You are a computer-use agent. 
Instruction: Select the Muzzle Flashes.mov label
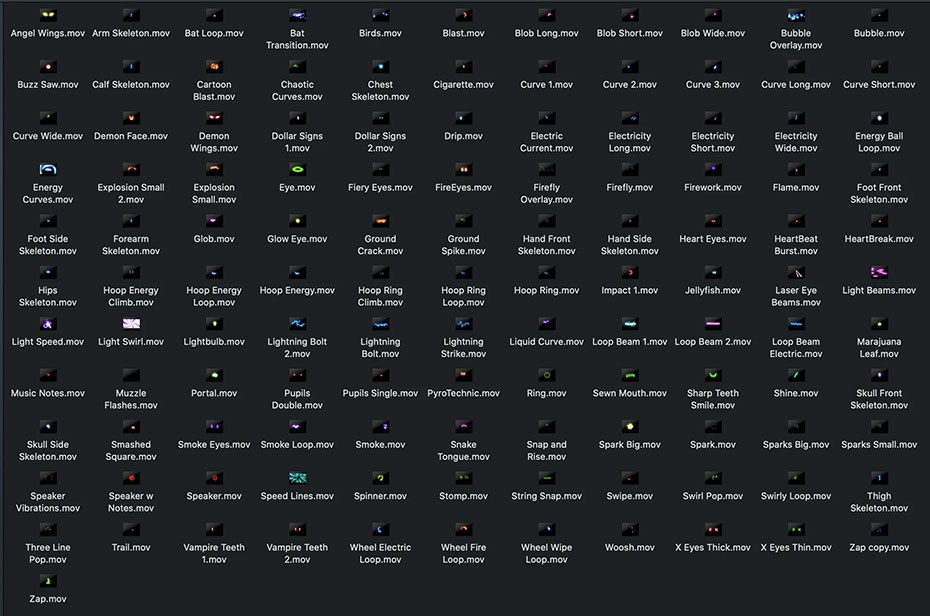click(131, 399)
